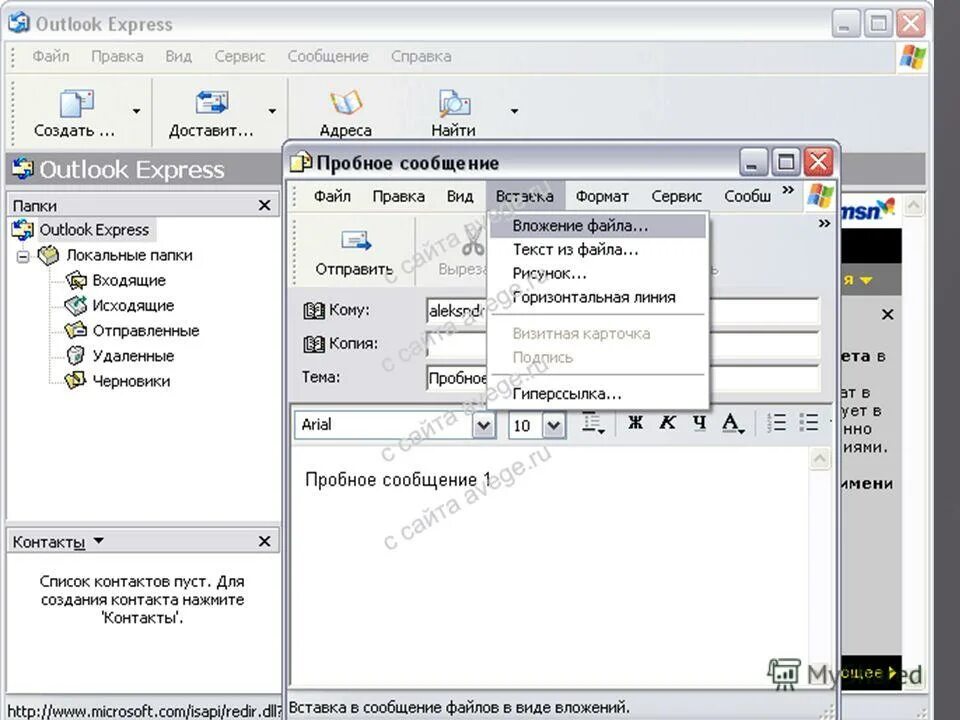Screen dimensions: 960x720
Task: Select the Локальные папки folder
Action: pyautogui.click(x=129, y=255)
